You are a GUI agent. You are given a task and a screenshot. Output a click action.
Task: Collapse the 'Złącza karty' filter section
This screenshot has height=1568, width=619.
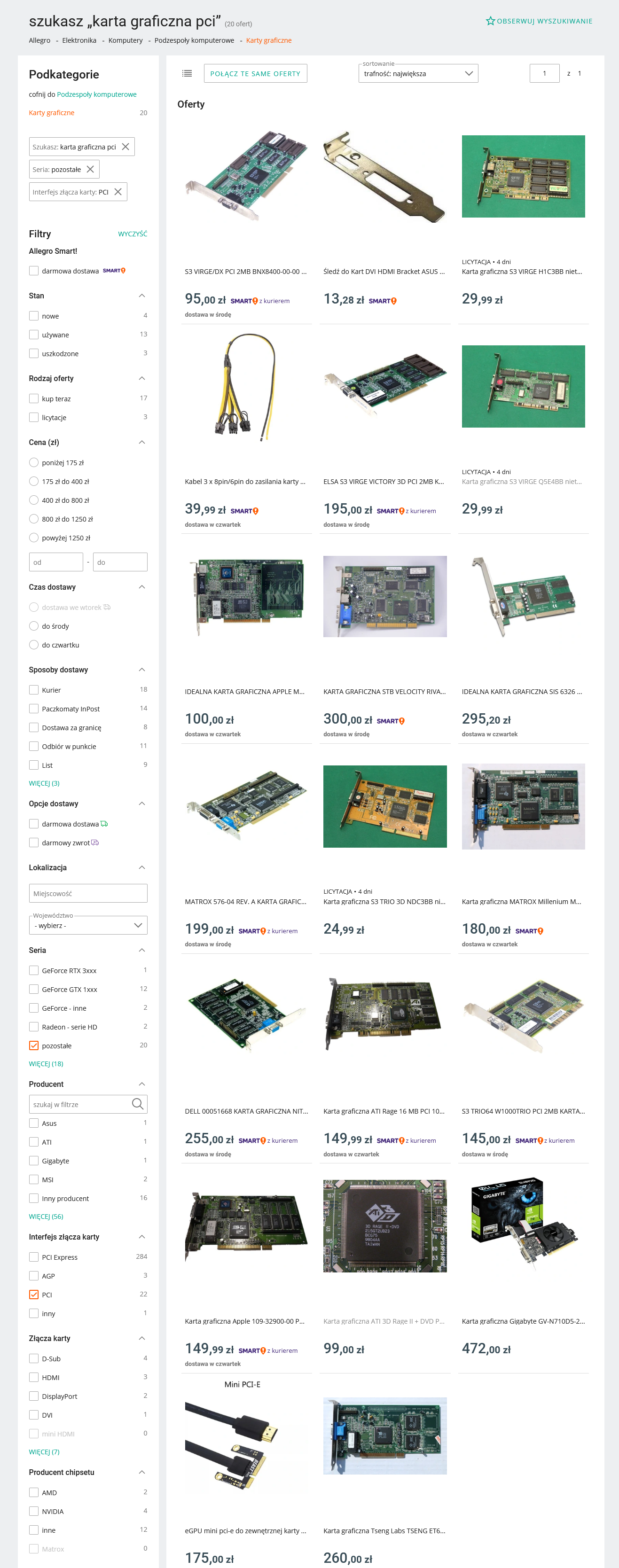click(x=142, y=1338)
